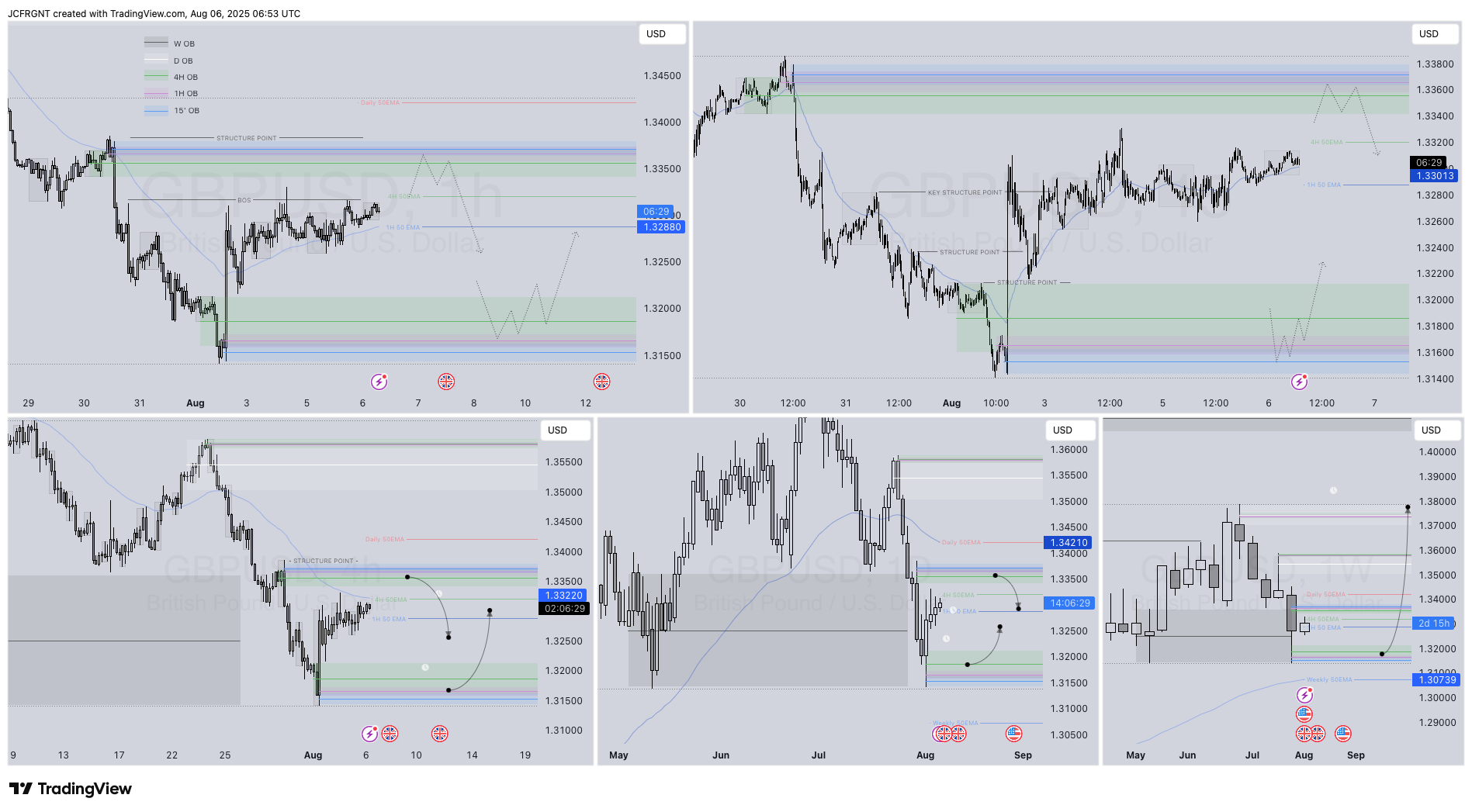Click the 1.34210 price label on daily chart
The image size is (1472, 812).
coord(1068,543)
